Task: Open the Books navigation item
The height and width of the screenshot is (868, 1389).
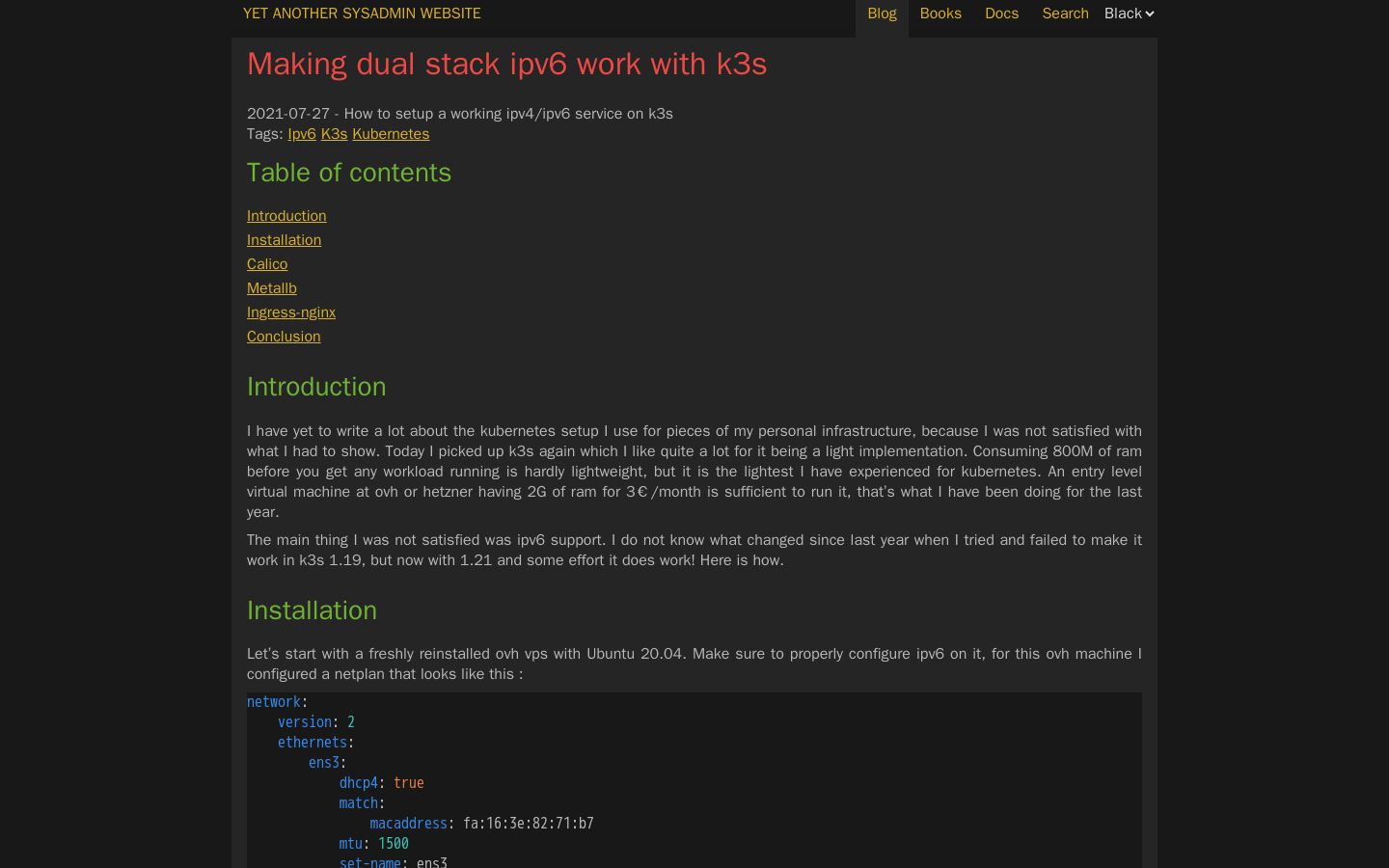Action: (x=940, y=14)
